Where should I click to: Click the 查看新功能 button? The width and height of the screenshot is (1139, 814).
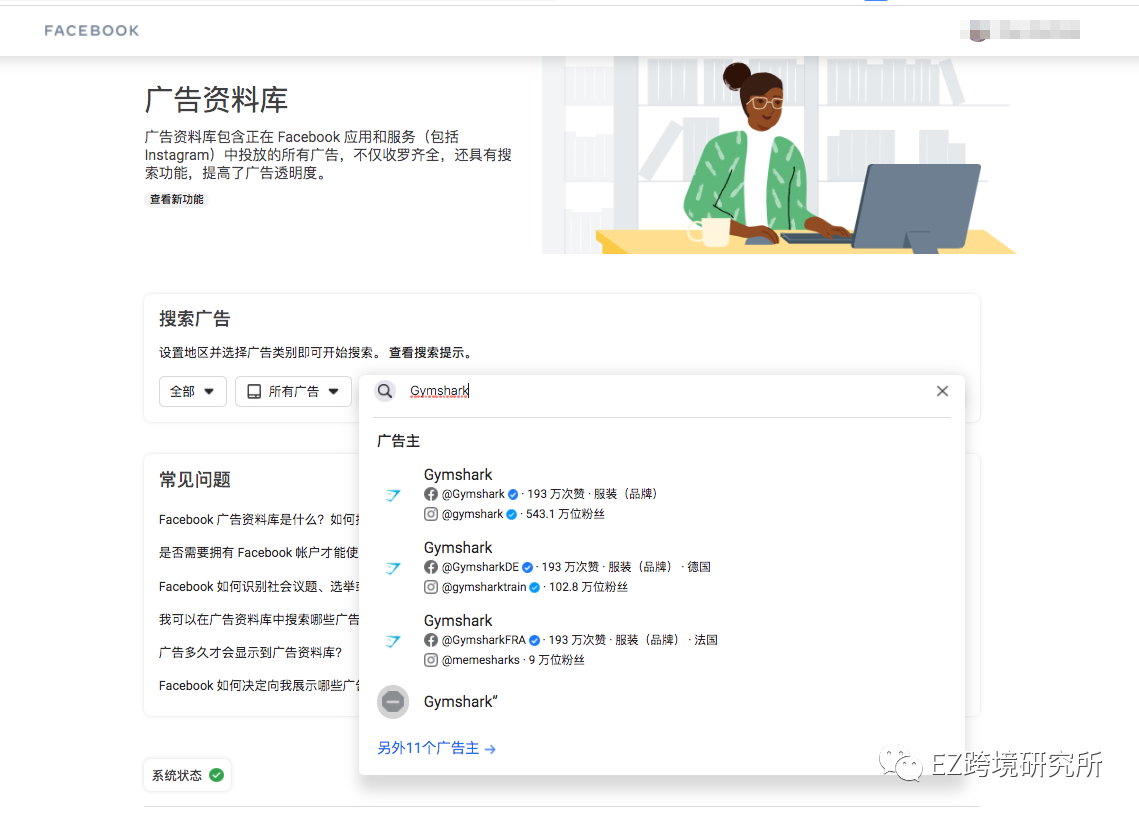coord(177,200)
